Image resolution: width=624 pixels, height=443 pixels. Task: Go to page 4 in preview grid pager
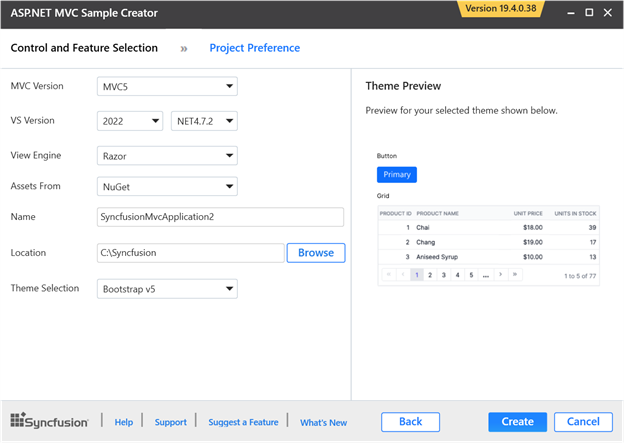pyautogui.click(x=458, y=275)
